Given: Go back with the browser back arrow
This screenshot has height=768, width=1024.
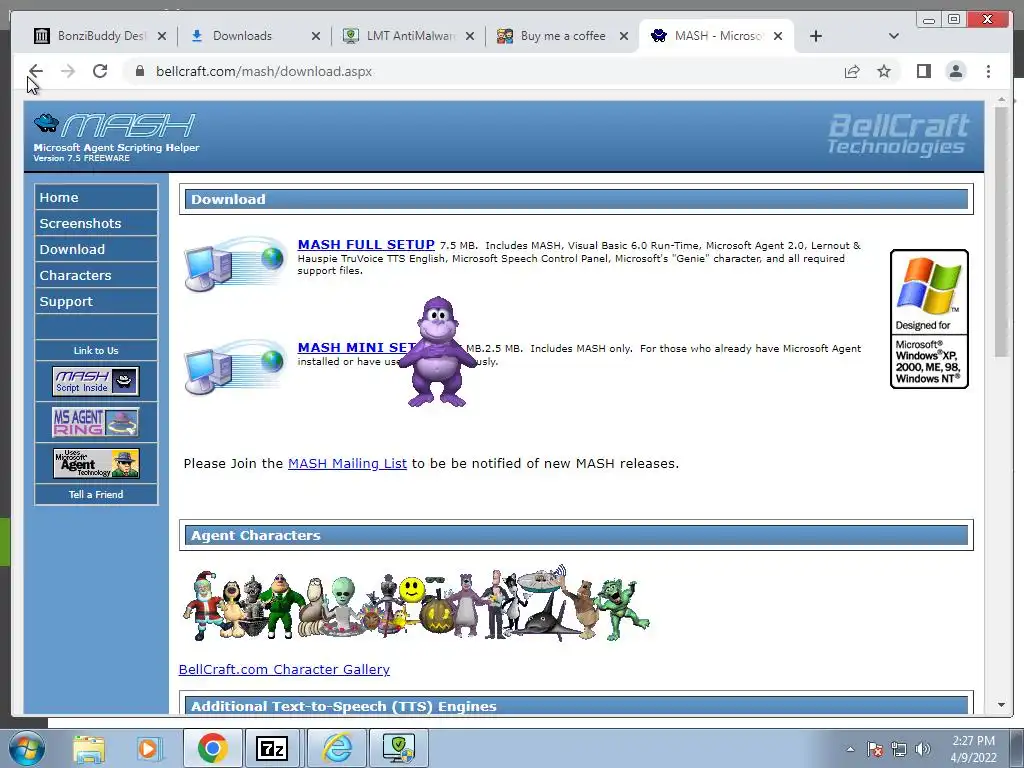Looking at the screenshot, I should click(x=36, y=71).
